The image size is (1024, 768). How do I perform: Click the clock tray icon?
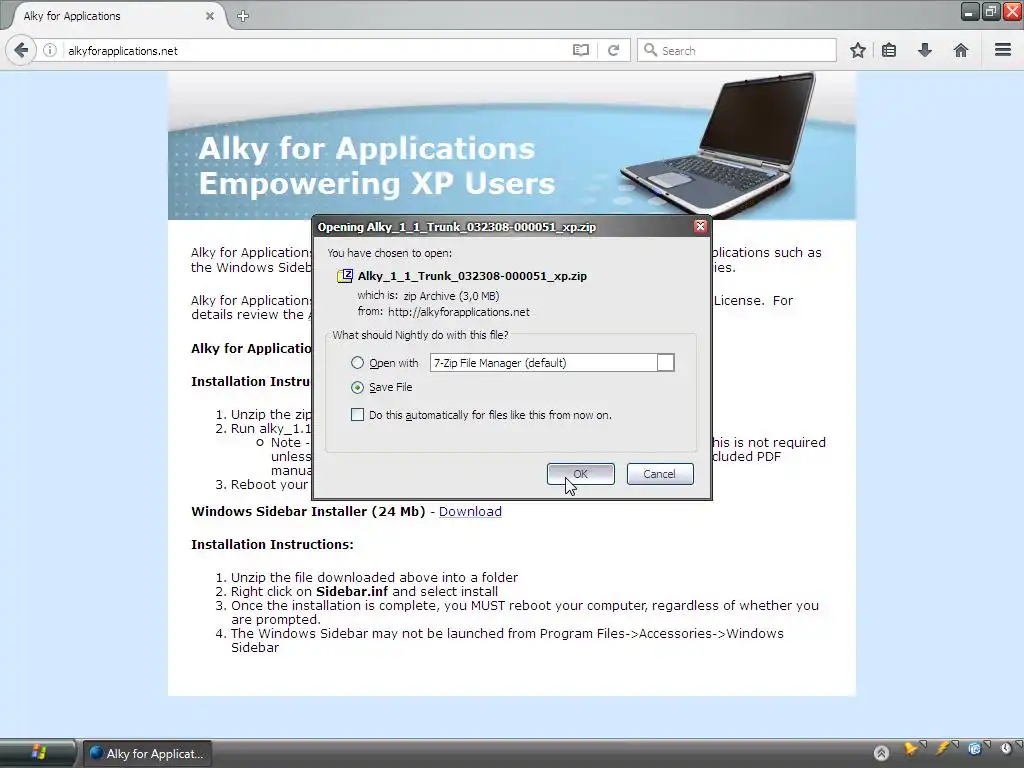pyautogui.click(x=1006, y=750)
